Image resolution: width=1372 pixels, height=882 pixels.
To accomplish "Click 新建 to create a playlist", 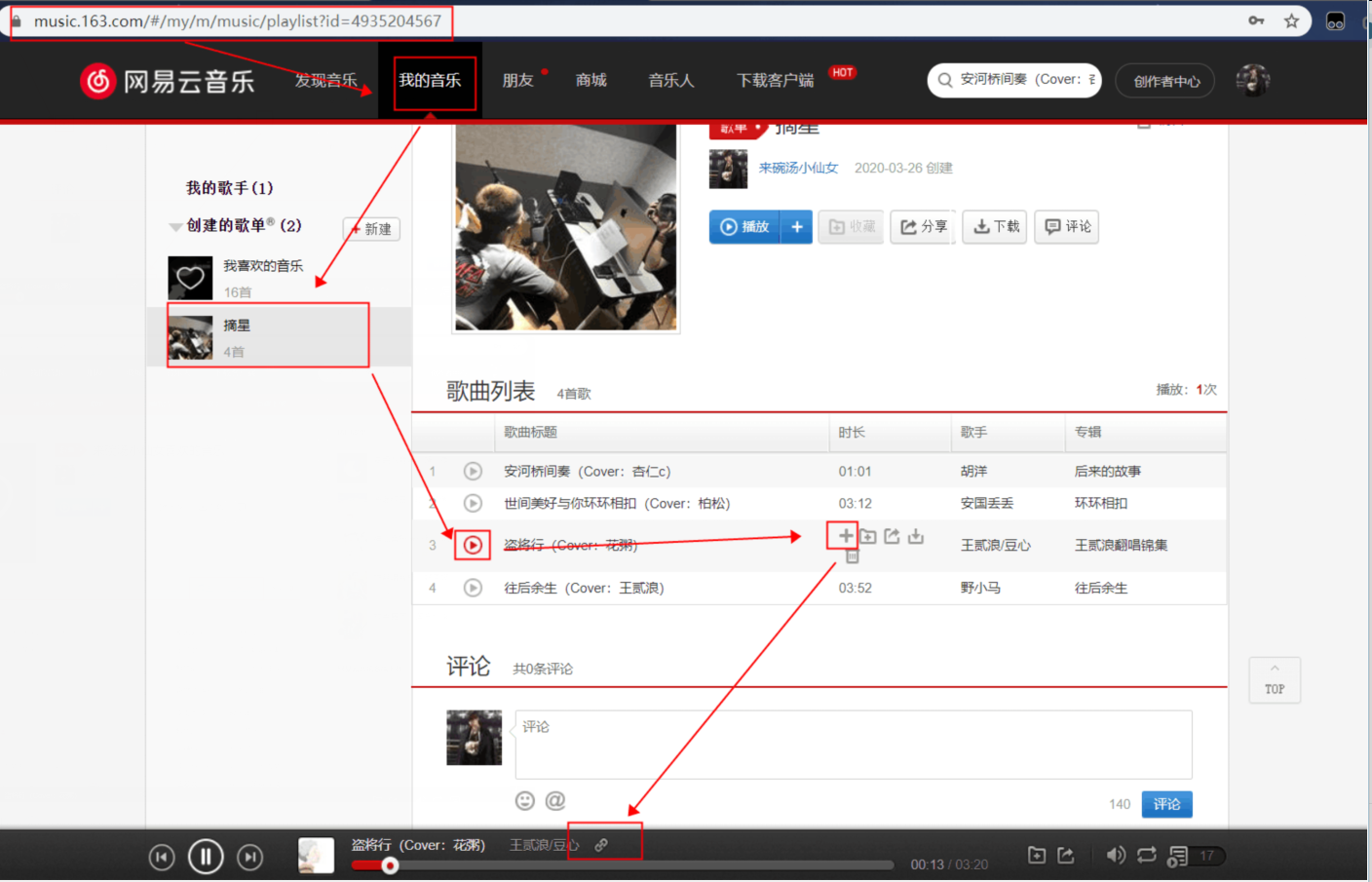I will tap(371, 229).
